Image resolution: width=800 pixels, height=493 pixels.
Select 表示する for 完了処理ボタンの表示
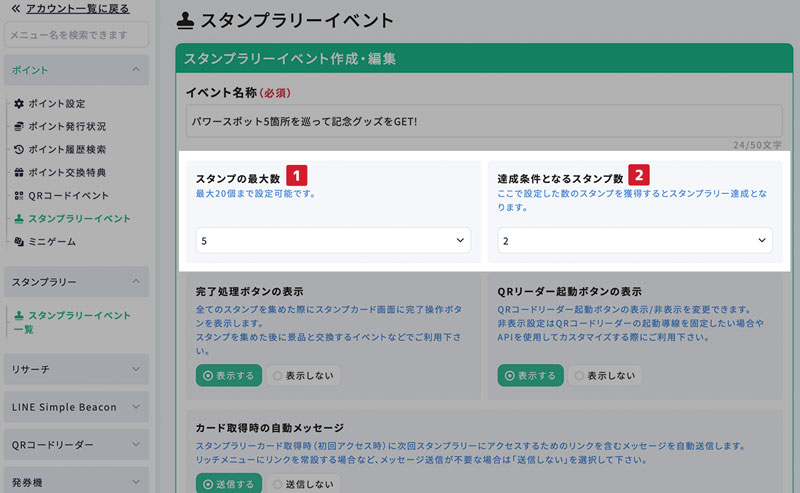click(229, 376)
